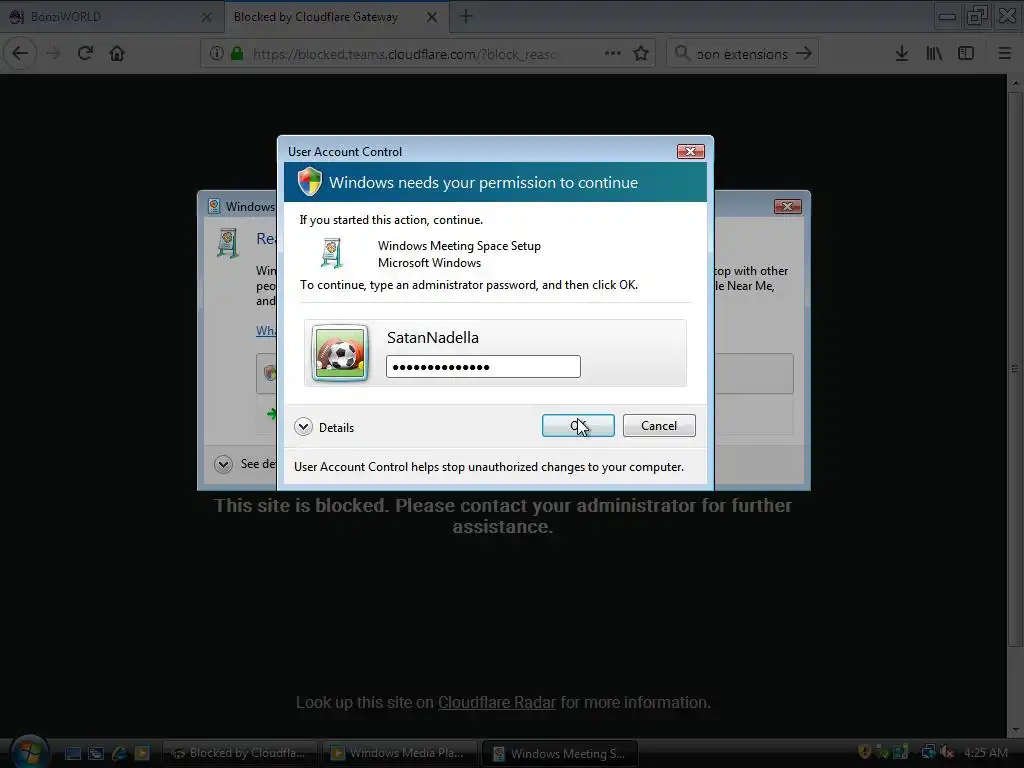The width and height of the screenshot is (1024, 768).
Task: Click the network icon in system tray
Action: click(x=927, y=752)
